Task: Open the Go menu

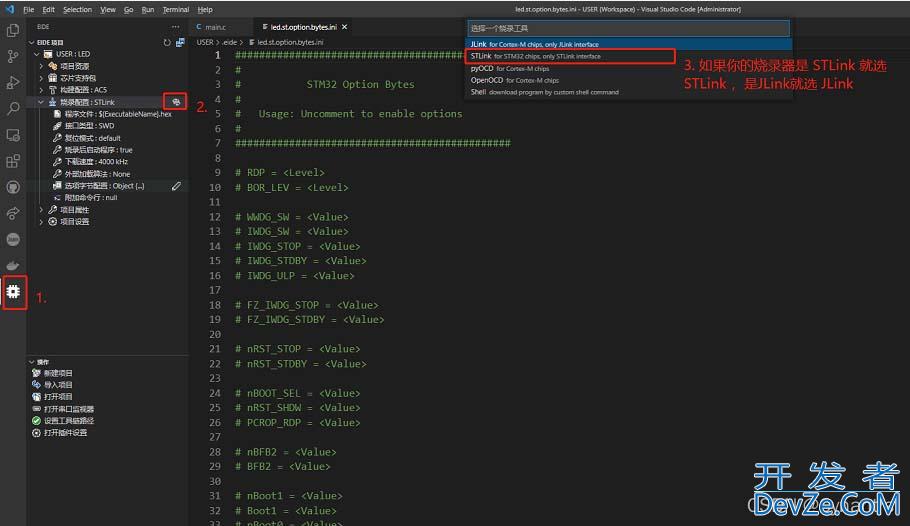Action: pyautogui.click(x=128, y=9)
